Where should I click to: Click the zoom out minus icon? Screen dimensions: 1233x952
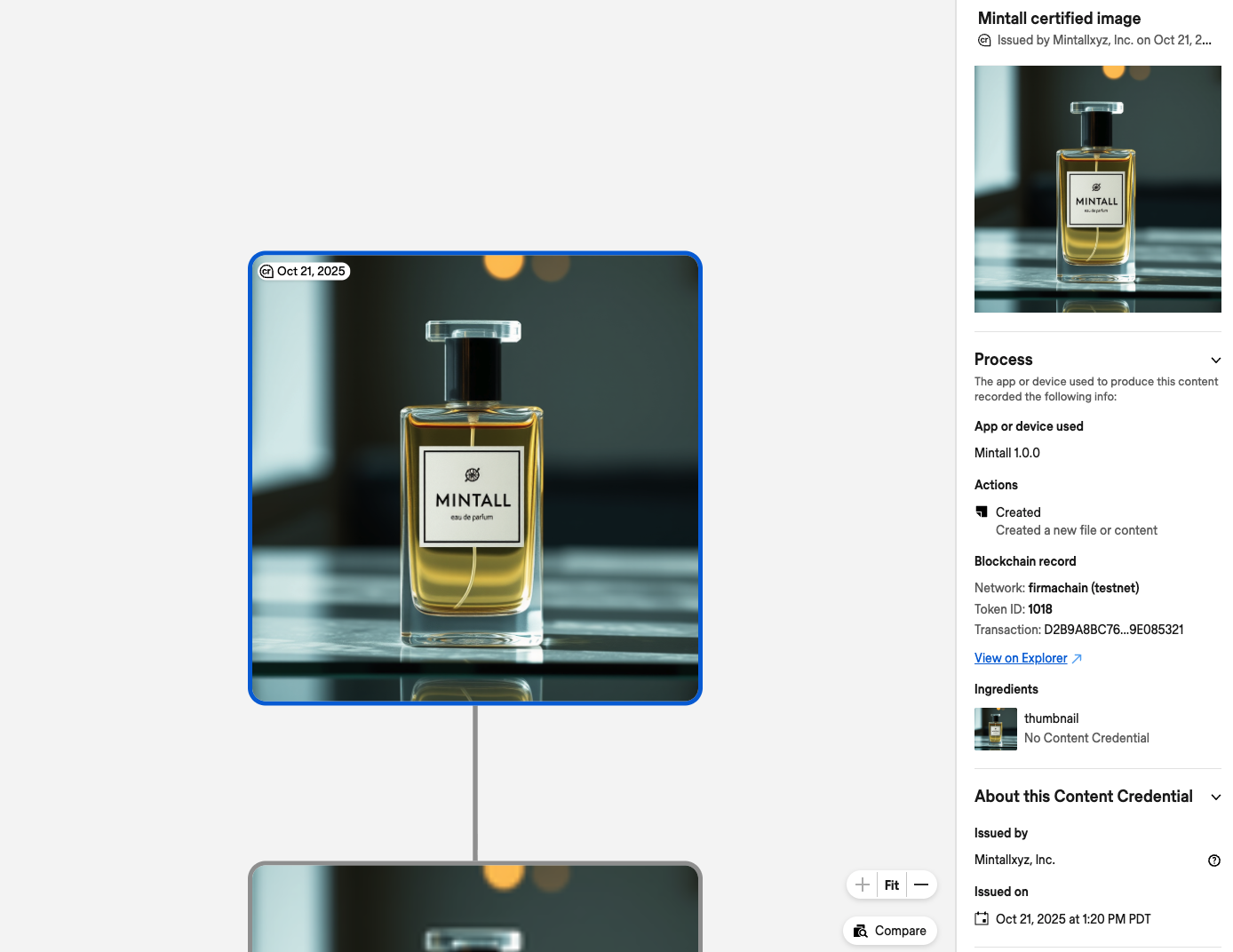point(921,885)
